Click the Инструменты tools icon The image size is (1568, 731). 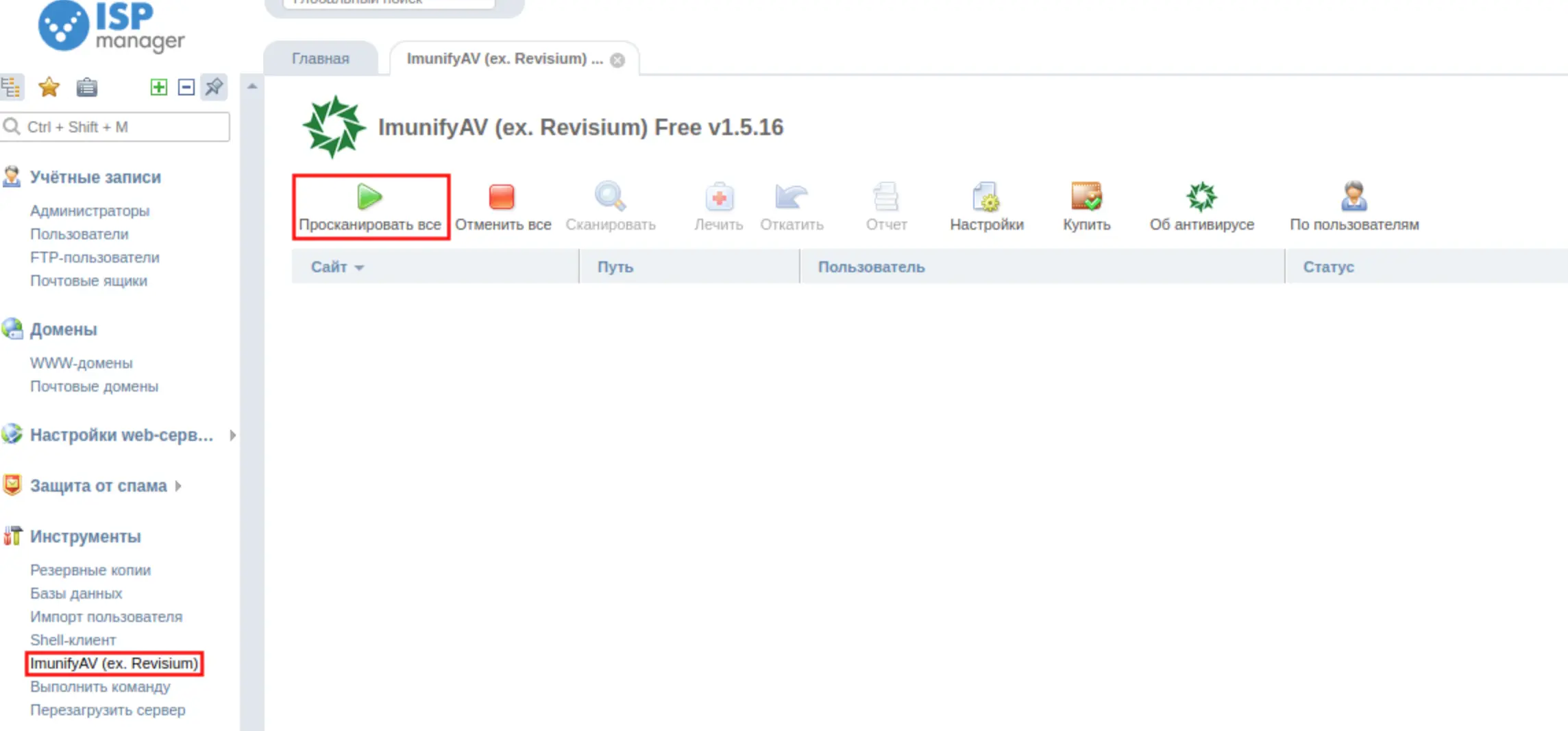point(12,536)
